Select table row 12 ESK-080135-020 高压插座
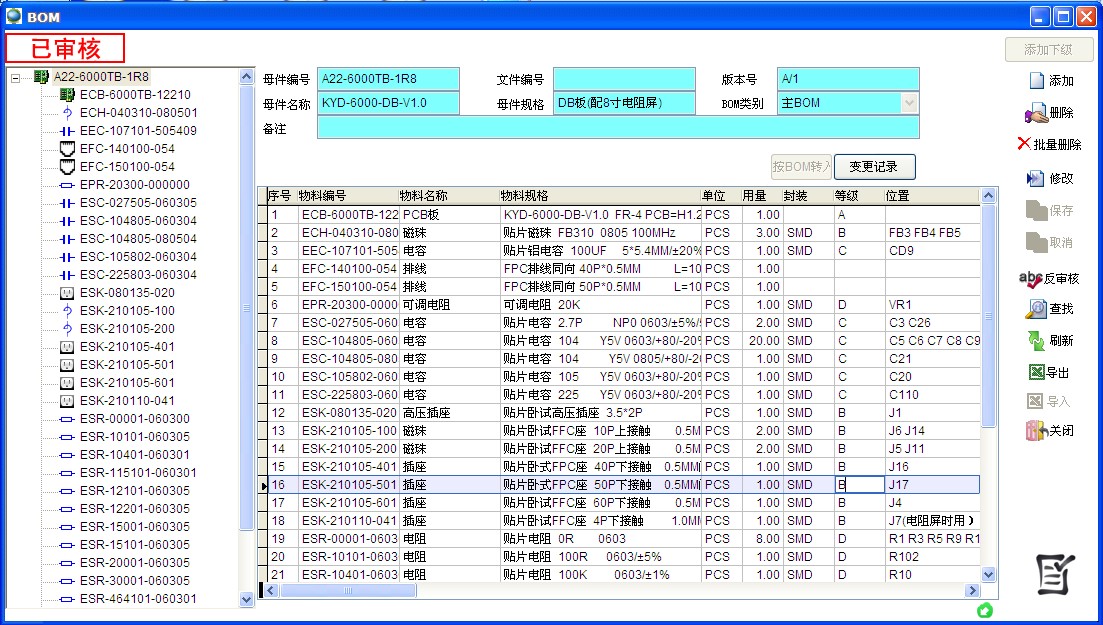This screenshot has height=625, width=1103. 350,413
